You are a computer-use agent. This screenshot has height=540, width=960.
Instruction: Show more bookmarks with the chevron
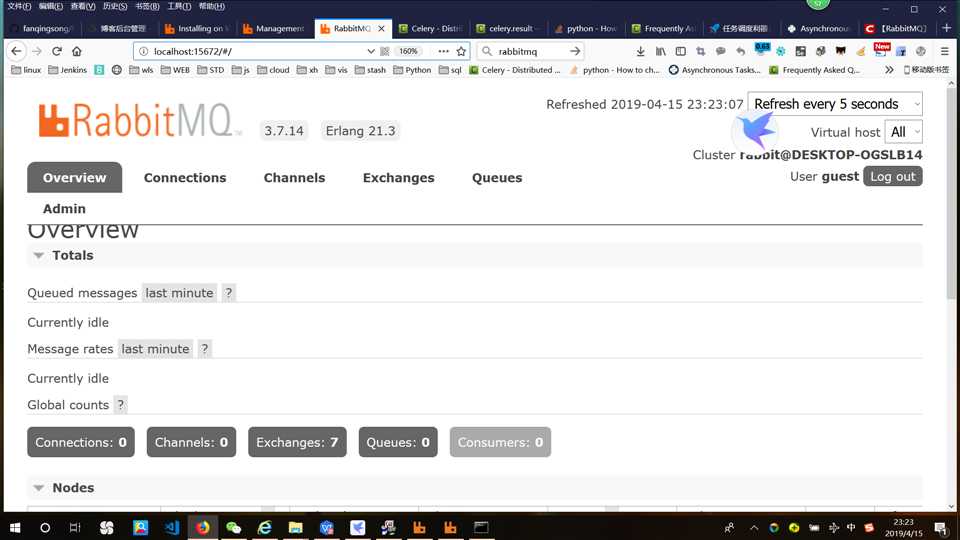[x=889, y=70]
